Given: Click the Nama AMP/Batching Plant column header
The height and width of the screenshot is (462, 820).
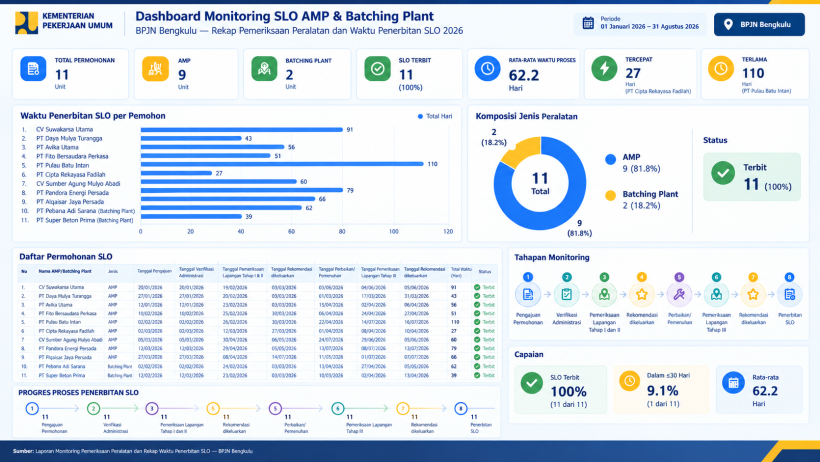Looking at the screenshot, I should [x=65, y=271].
